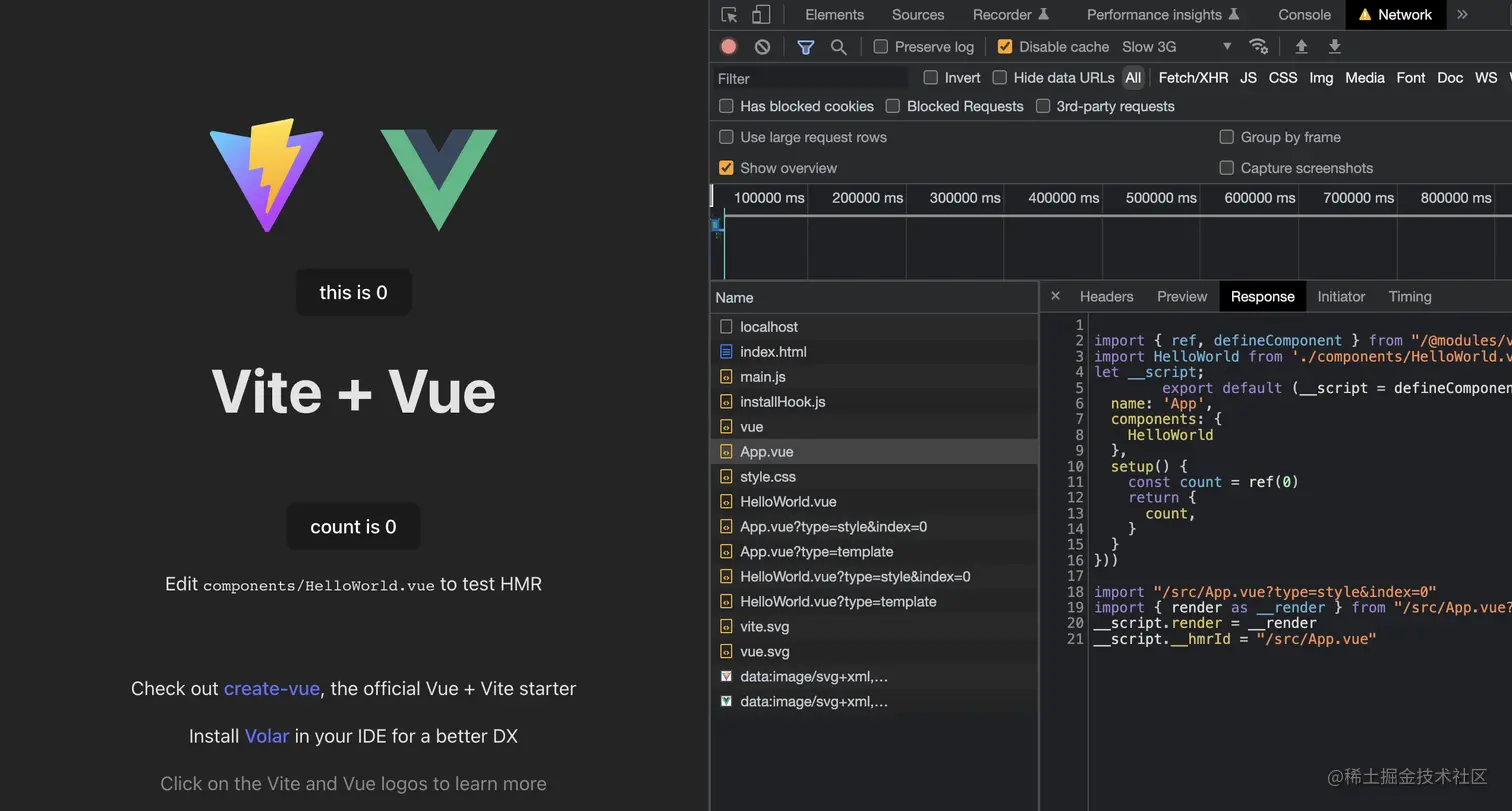This screenshot has height=811, width=1512.
Task: Switch to the Elements tab
Action: pyautogui.click(x=834, y=15)
